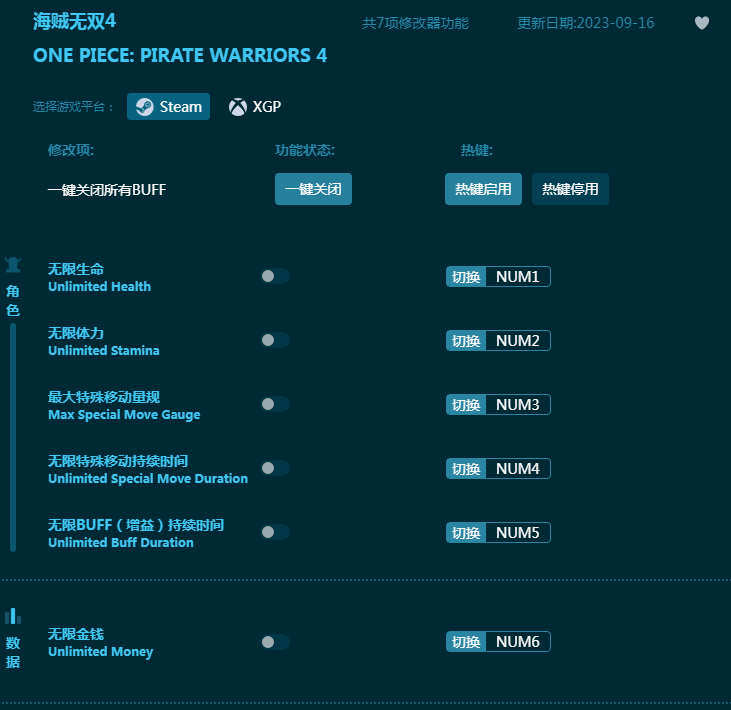Click the 更新日期:2023-09-16 text
Viewport: 731px width, 710px height.
coord(586,23)
